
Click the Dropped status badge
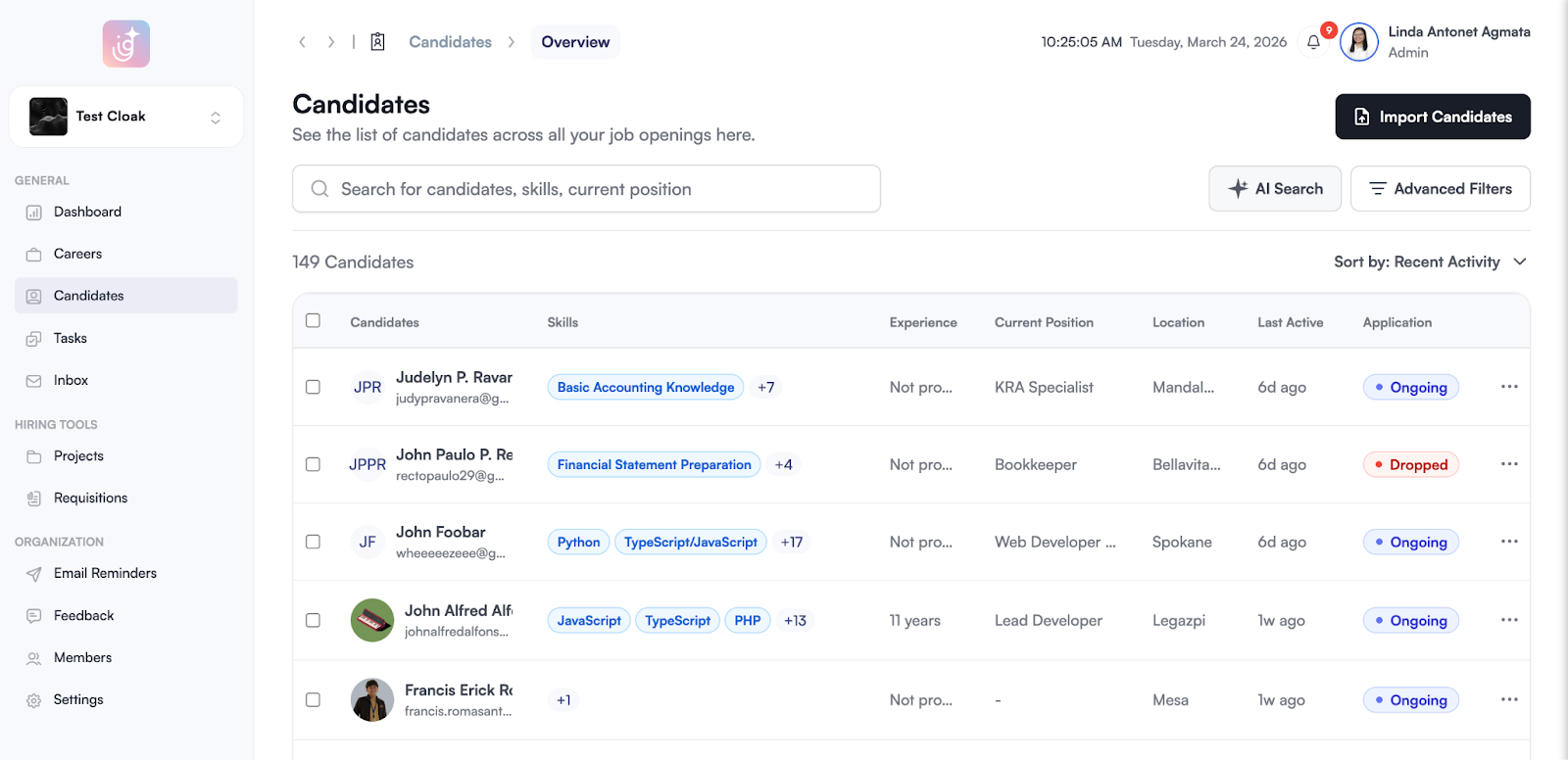tap(1410, 464)
